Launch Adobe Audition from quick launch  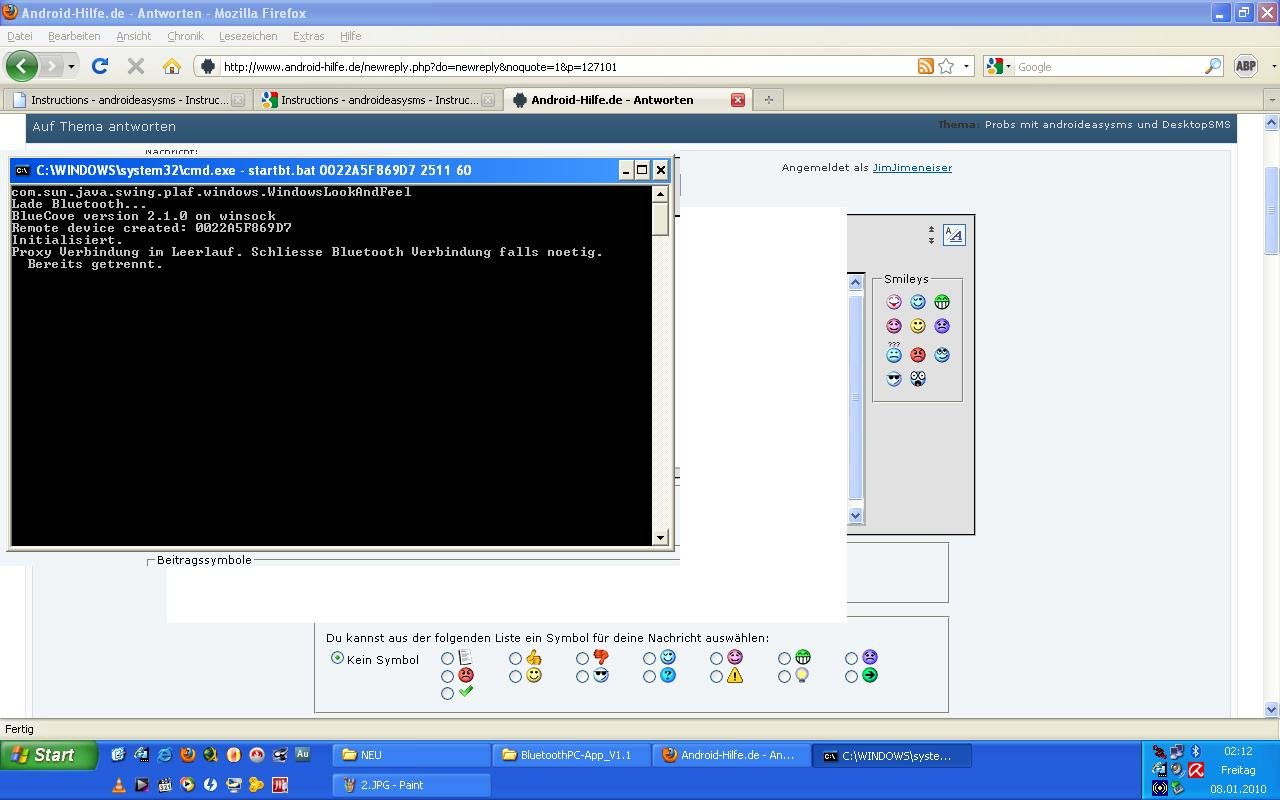pyautogui.click(x=302, y=755)
